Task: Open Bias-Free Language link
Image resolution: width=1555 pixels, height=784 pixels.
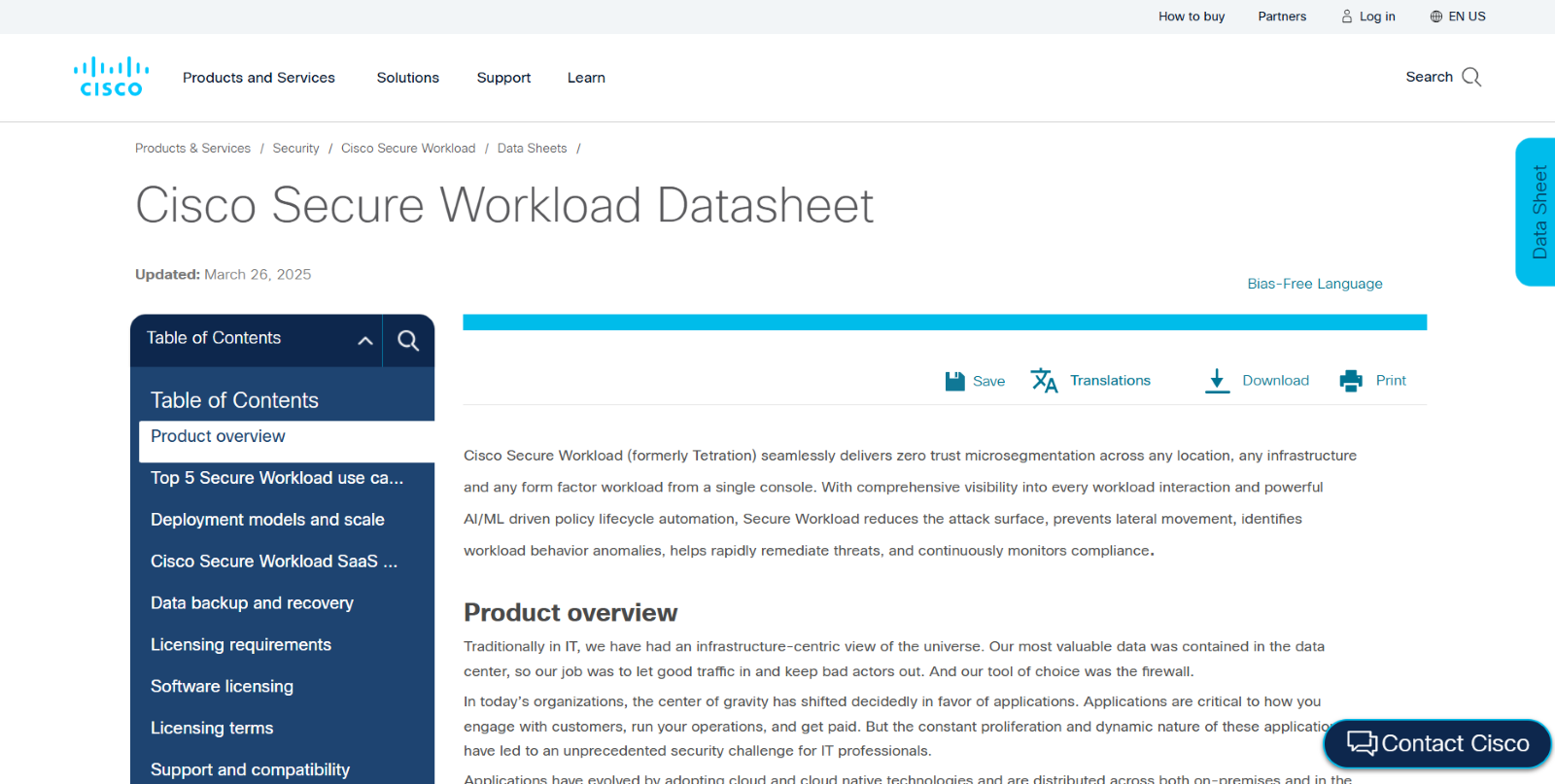Action: [1314, 284]
